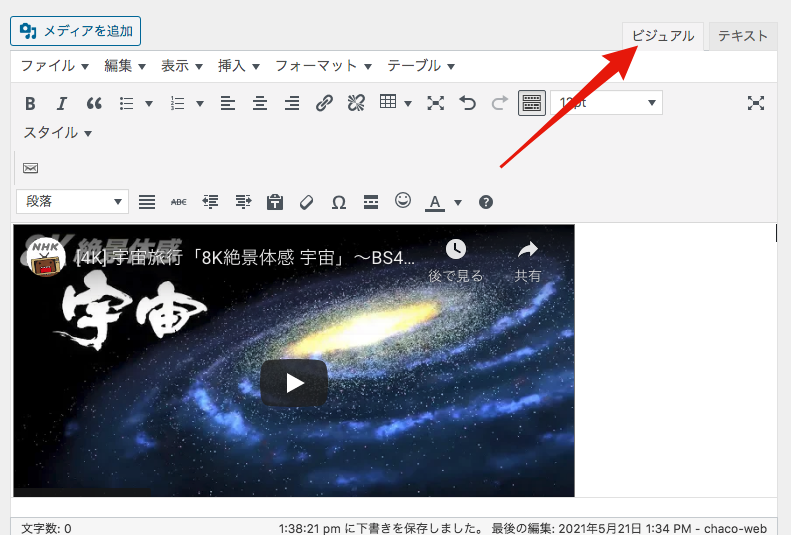Click the 最後の編集 status text
The height and width of the screenshot is (535, 791).
629,528
